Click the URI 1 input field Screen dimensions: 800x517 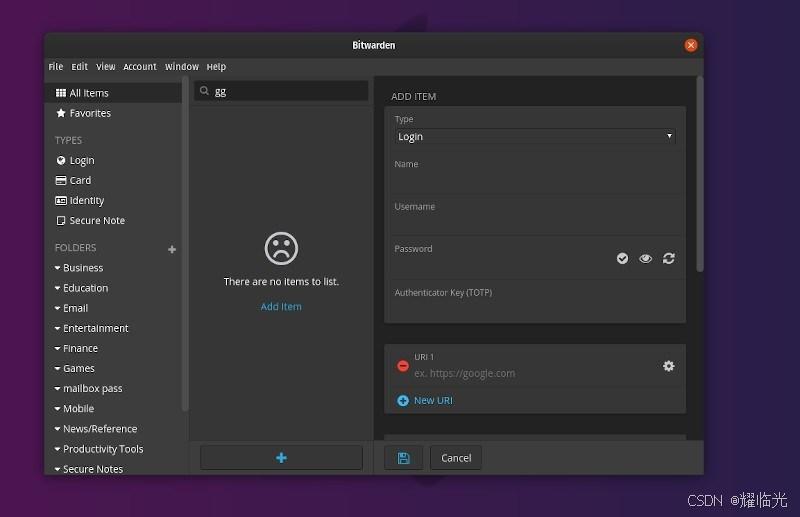[533, 373]
